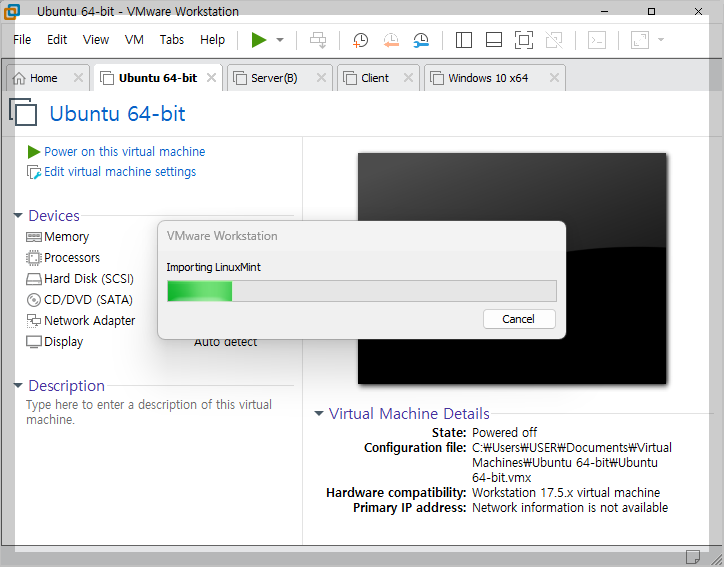Cancel the LinuxMint import

tap(519, 319)
